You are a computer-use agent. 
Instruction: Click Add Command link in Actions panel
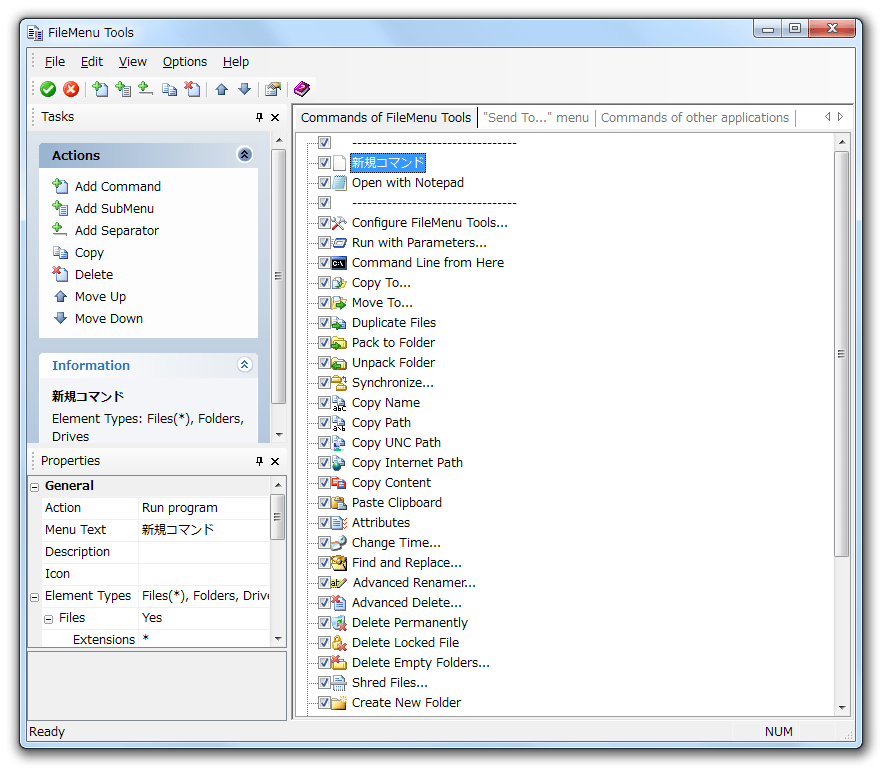(x=118, y=187)
